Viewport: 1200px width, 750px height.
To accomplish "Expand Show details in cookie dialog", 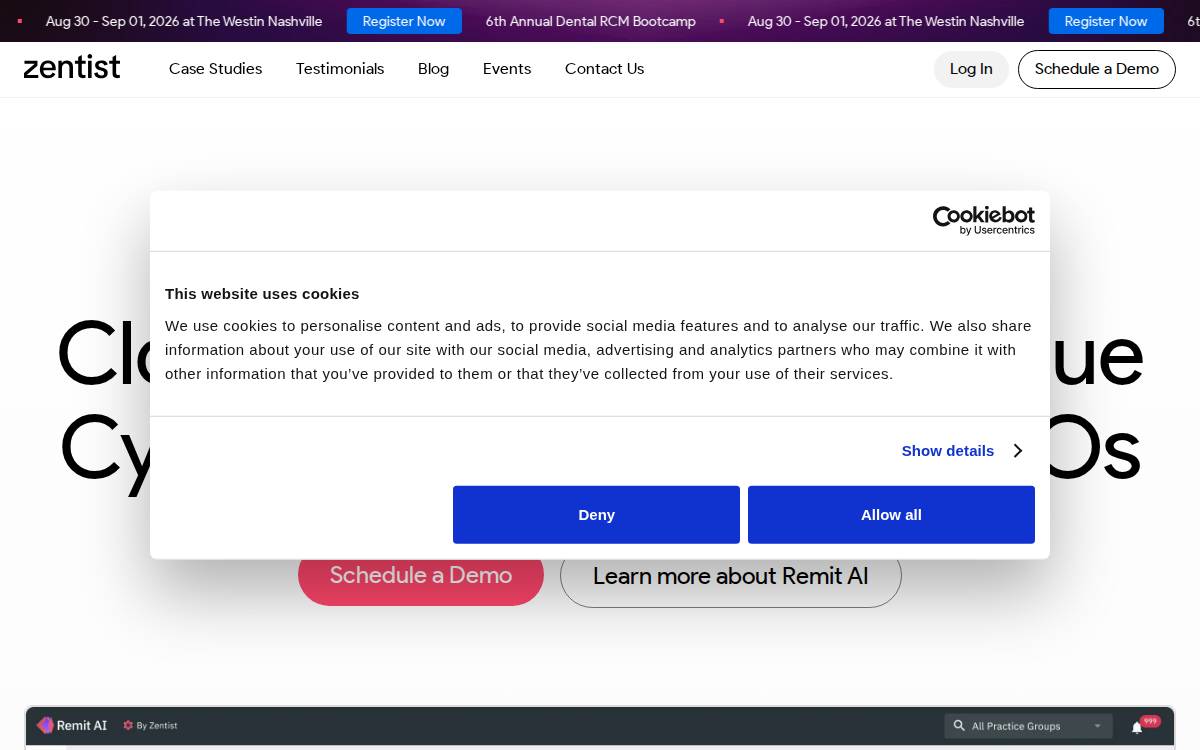I will [x=948, y=451].
